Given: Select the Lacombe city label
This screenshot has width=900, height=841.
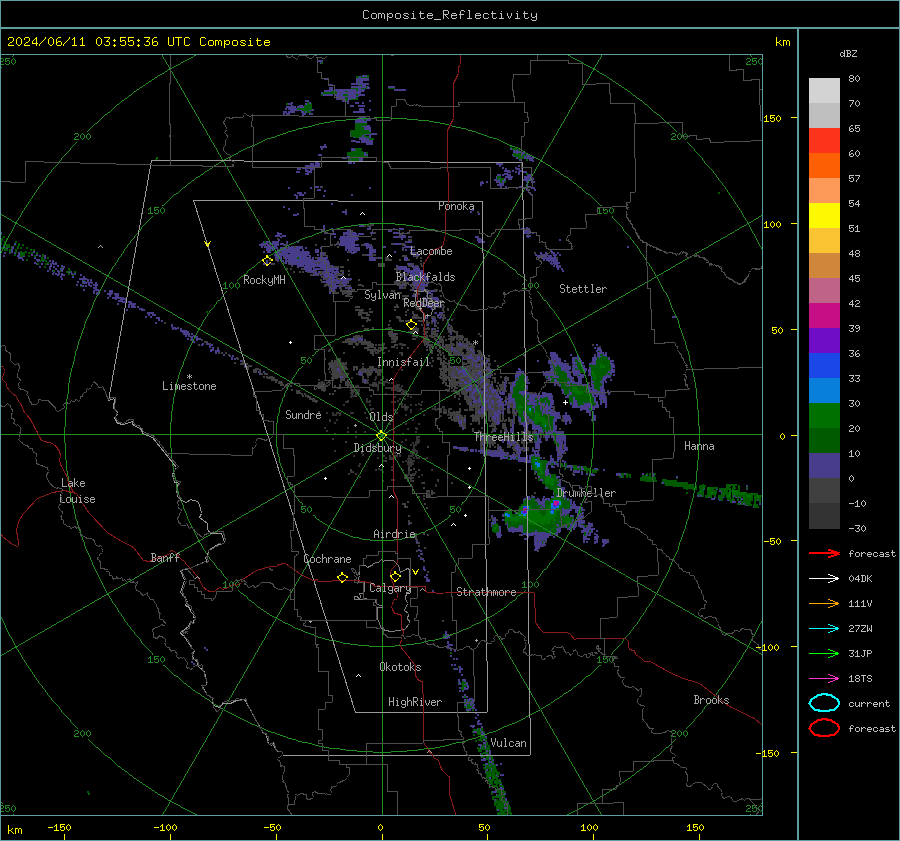Looking at the screenshot, I should pos(431,251).
